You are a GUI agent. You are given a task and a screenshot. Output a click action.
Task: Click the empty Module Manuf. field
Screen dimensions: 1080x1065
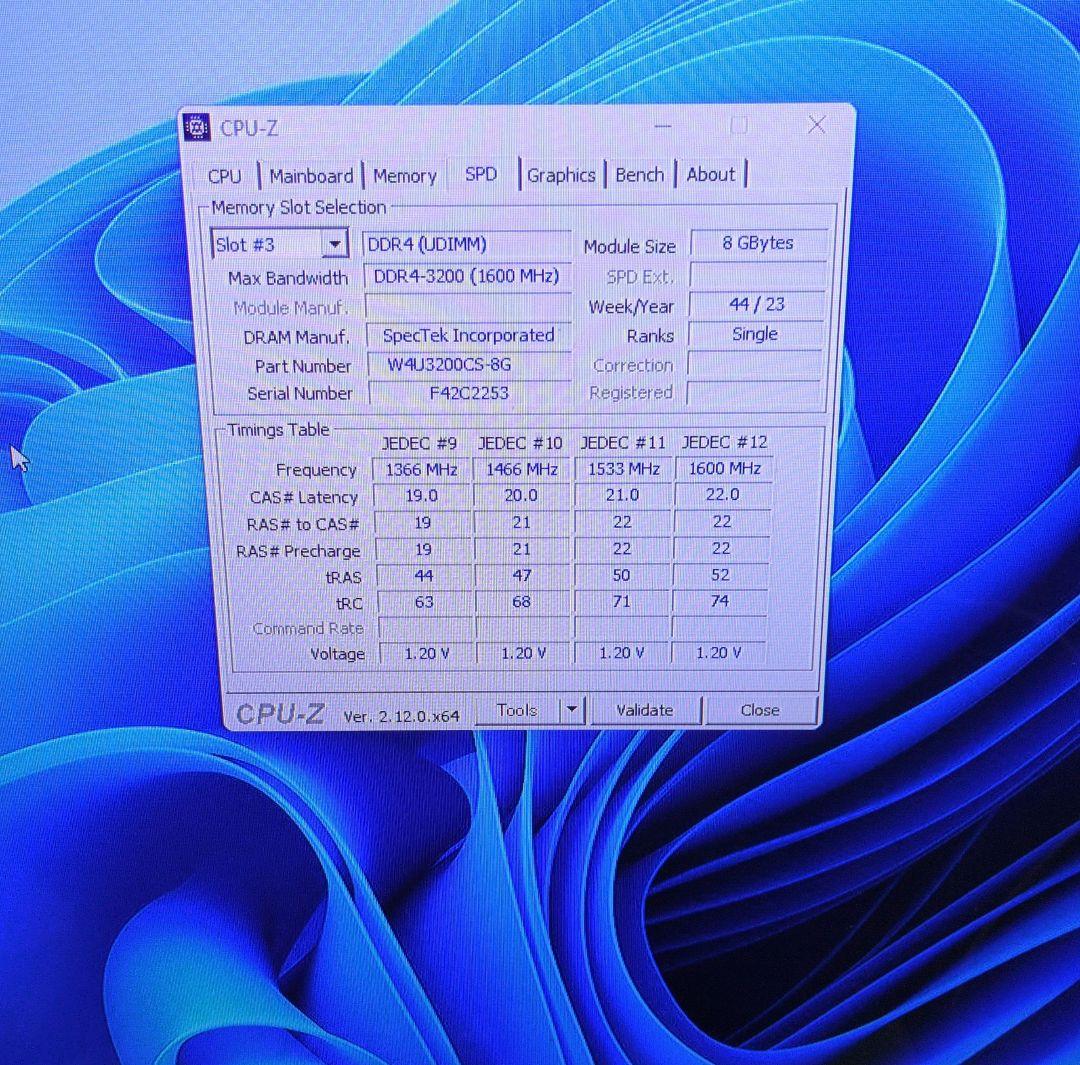pyautogui.click(x=468, y=307)
